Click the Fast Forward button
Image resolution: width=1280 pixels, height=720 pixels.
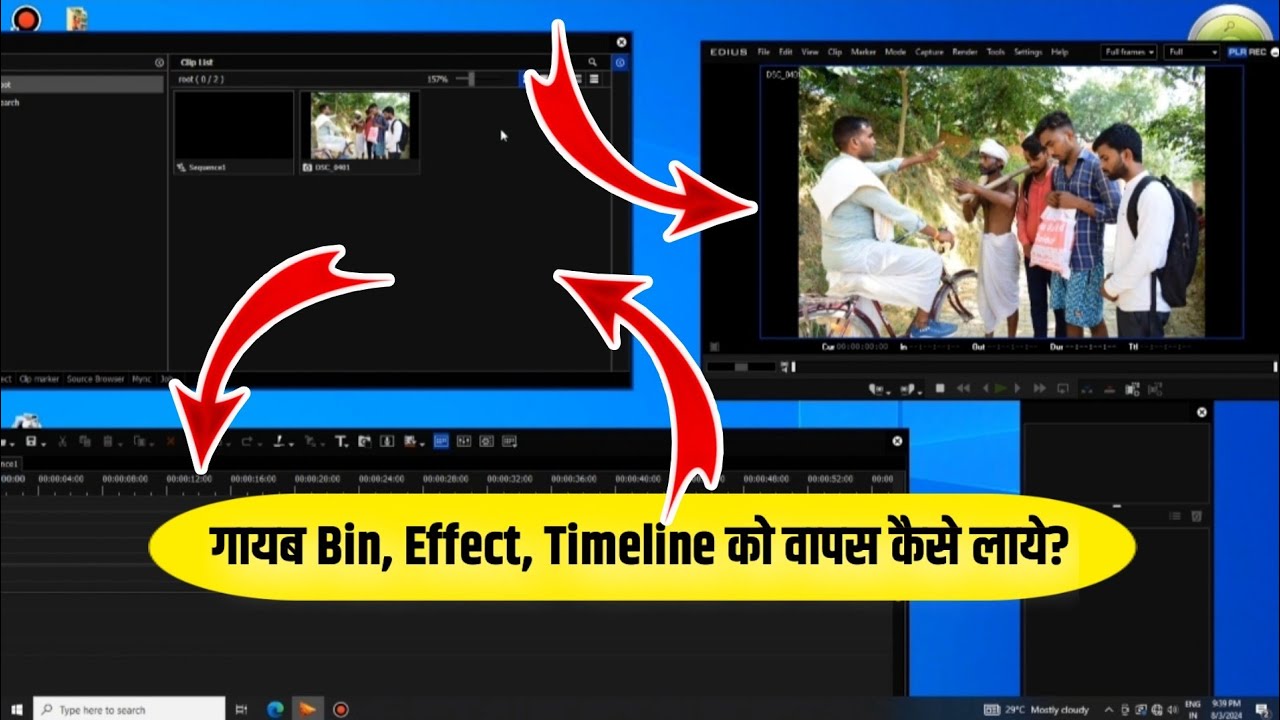click(1040, 388)
